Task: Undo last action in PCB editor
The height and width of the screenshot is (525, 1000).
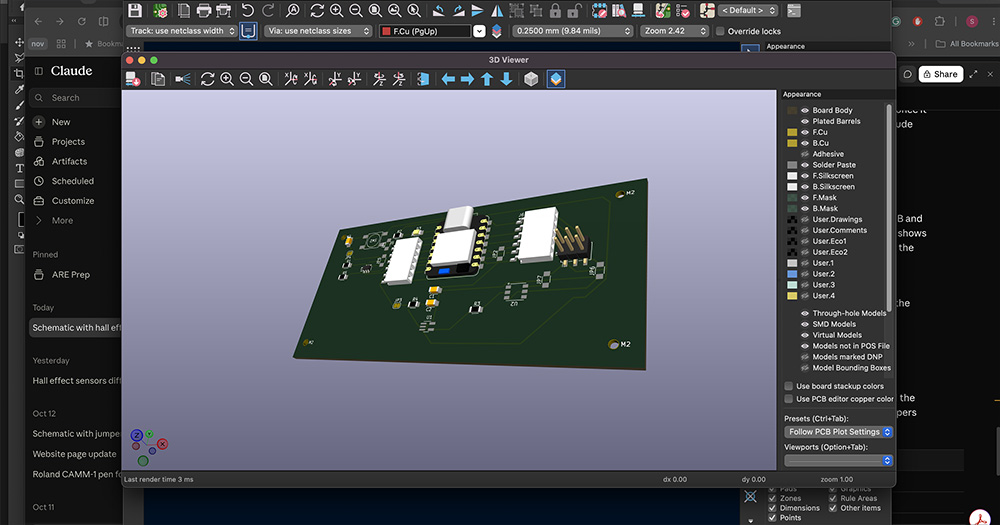Action: pyautogui.click(x=247, y=10)
